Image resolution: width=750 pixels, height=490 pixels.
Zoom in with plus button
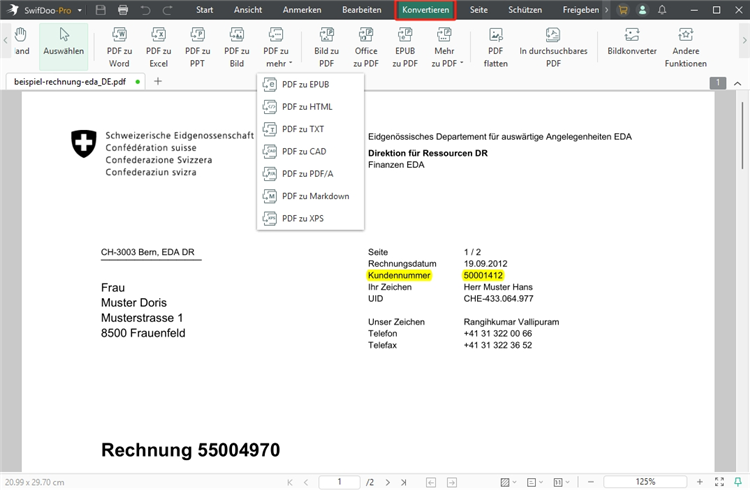pos(699,482)
